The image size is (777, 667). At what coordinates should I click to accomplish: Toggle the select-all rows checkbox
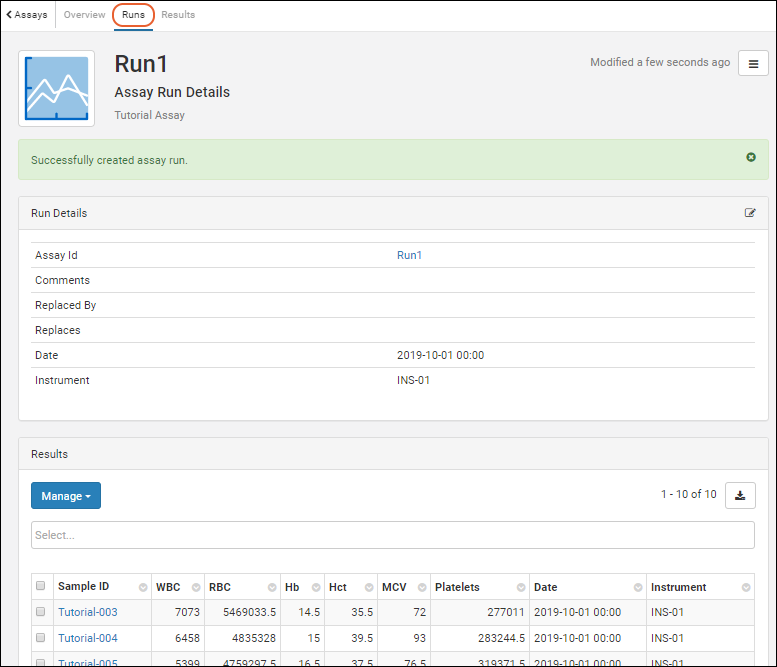41,587
